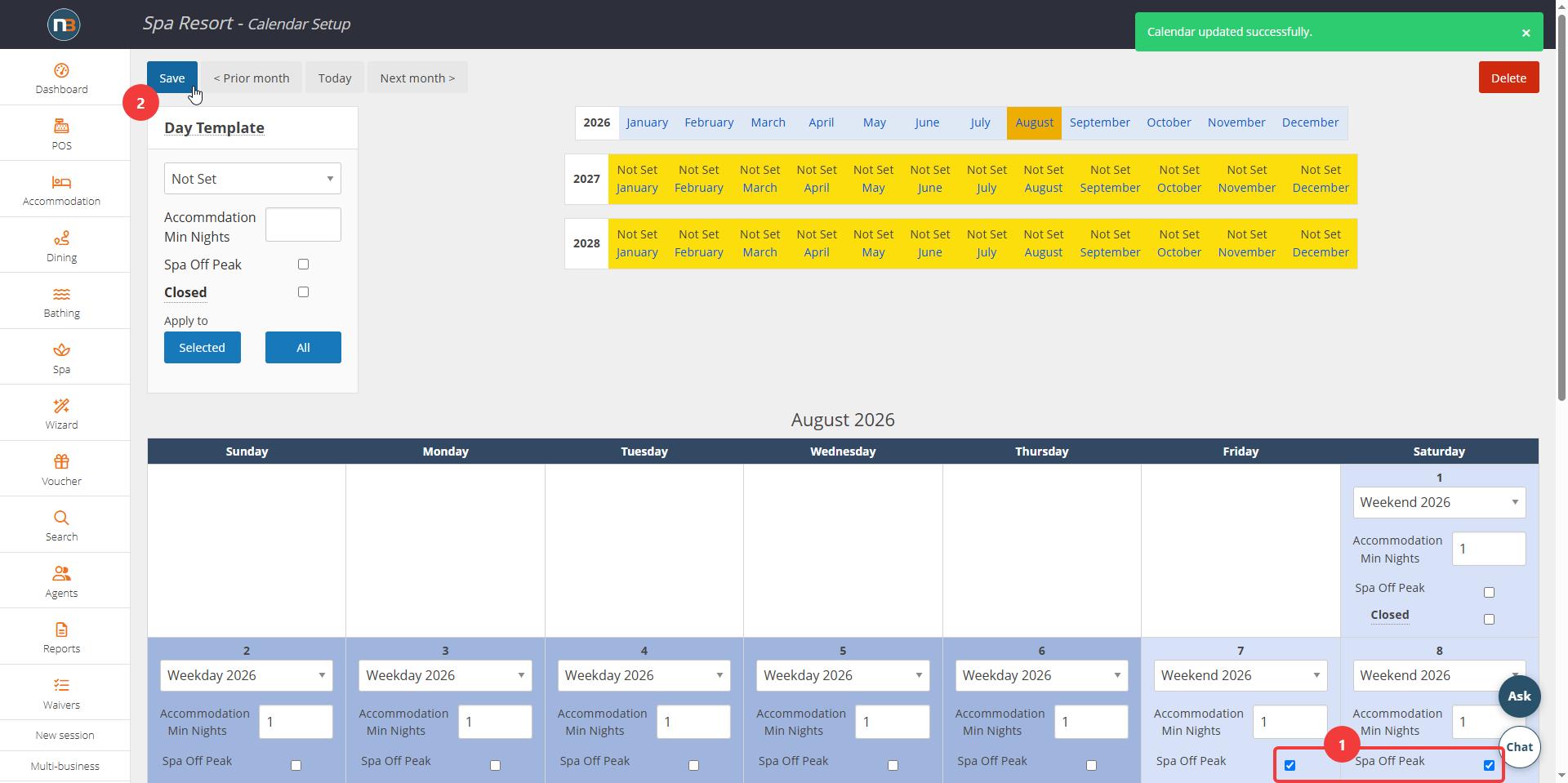
Task: Open template dropdown for Wednesday 5
Action: [x=843, y=675]
